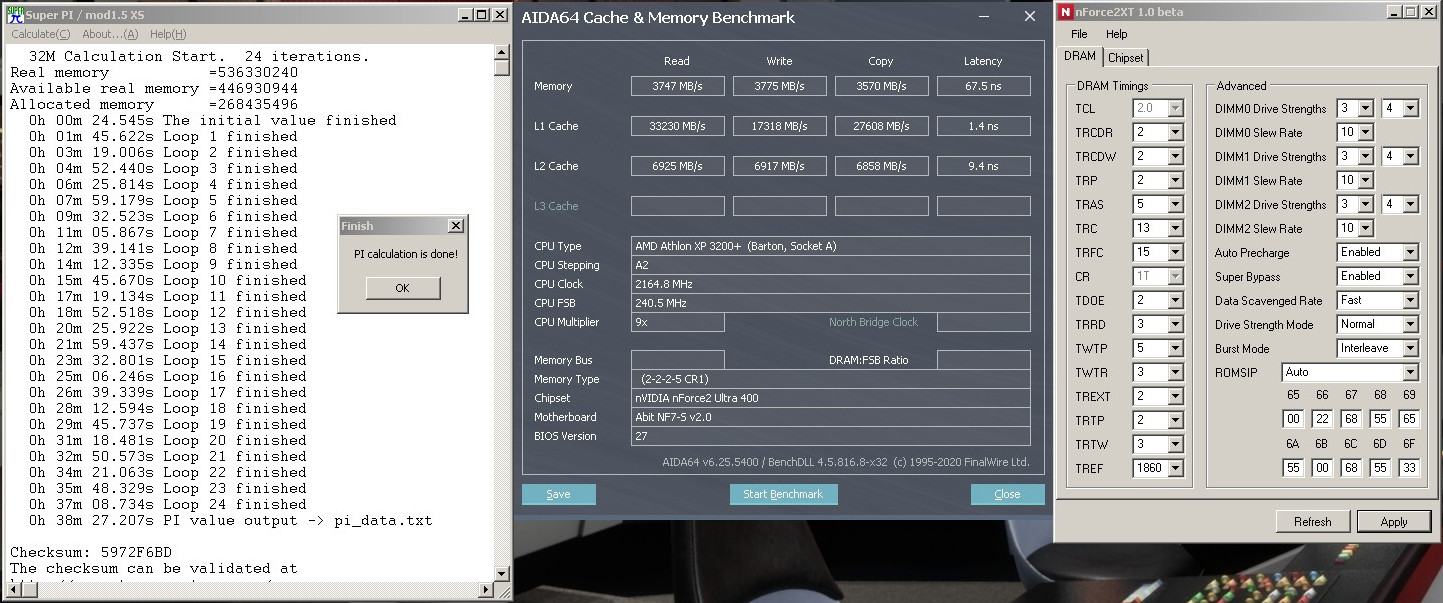Image resolution: width=1443 pixels, height=603 pixels.
Task: Open the About menu in Super PI
Action: click(110, 34)
